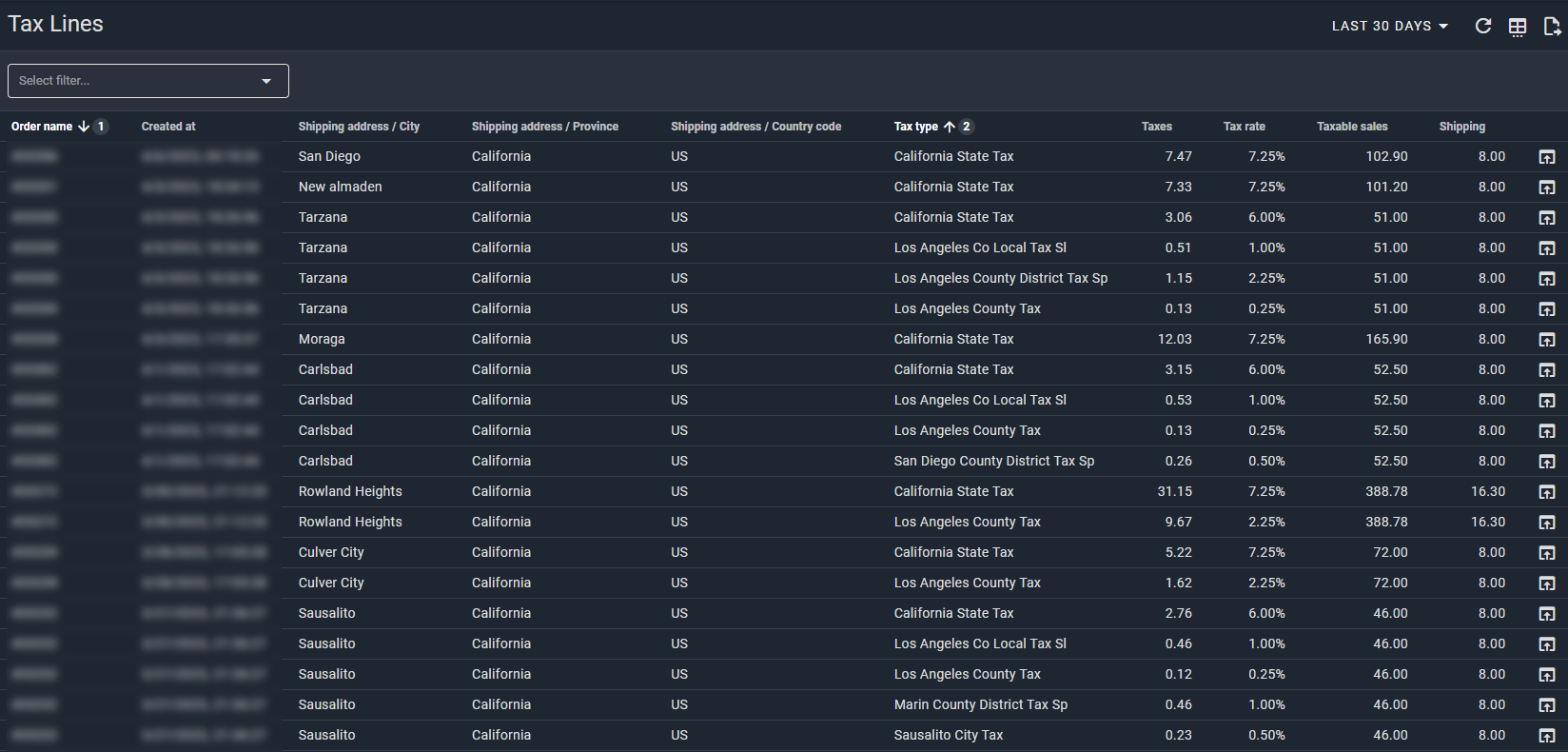This screenshot has height=752, width=1568.
Task: Click the Shipping address / Province header
Action: [x=544, y=127]
